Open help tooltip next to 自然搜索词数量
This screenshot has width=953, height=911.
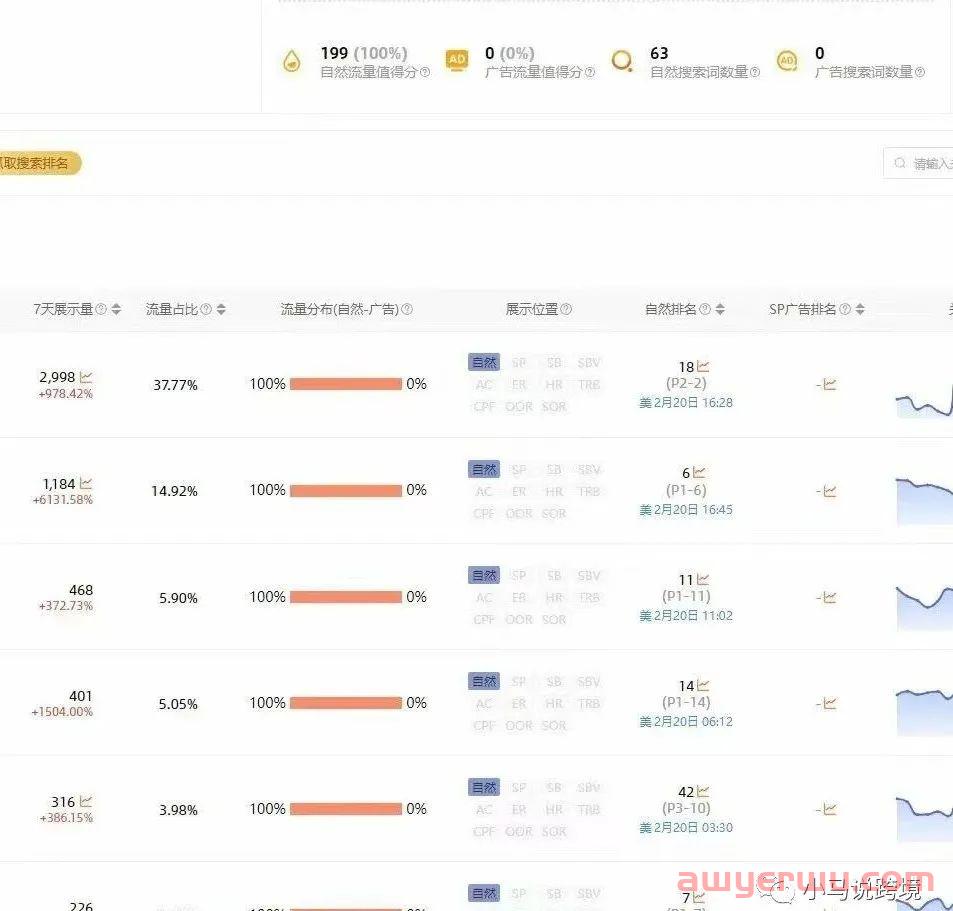[x=755, y=72]
